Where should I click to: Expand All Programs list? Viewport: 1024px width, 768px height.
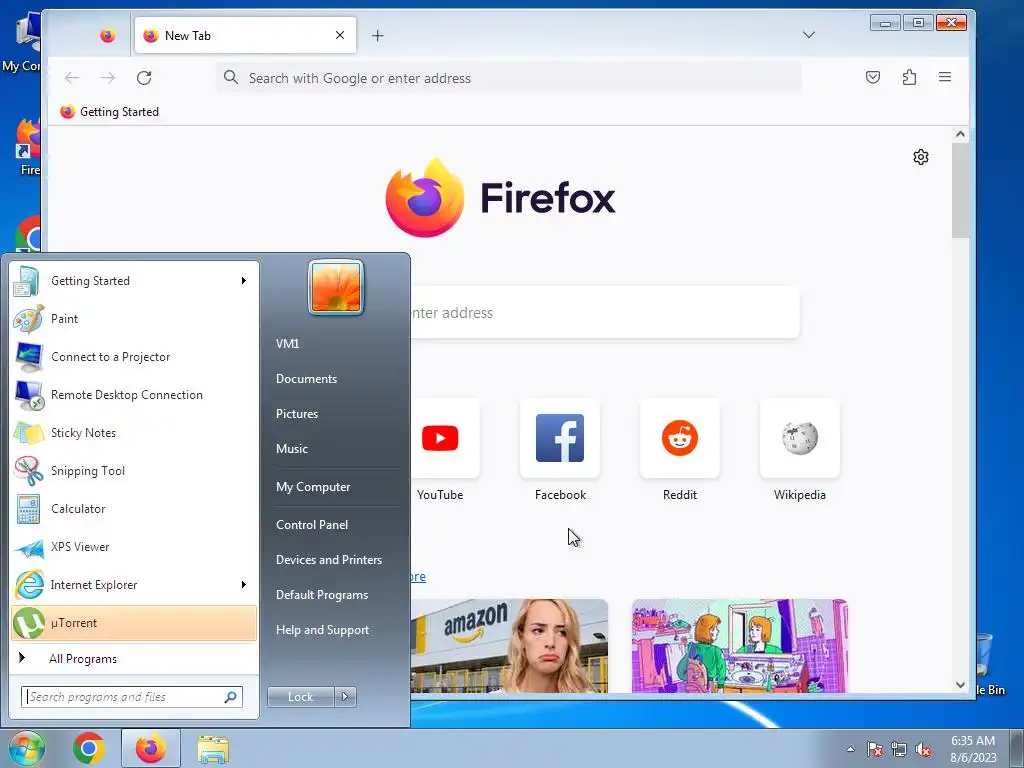[135, 658]
